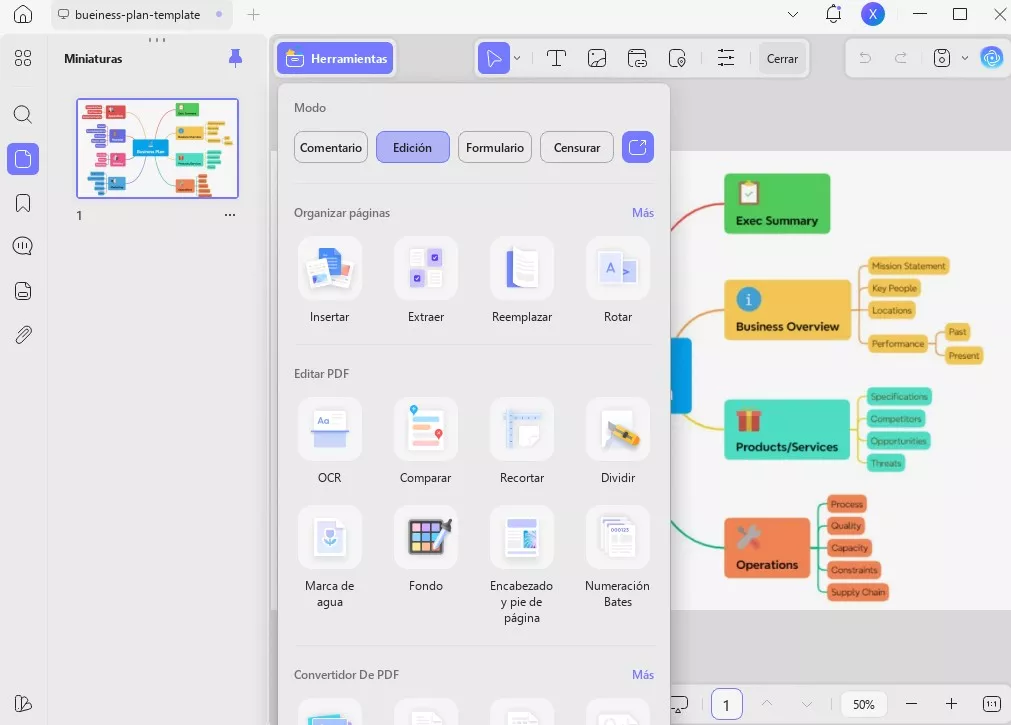Image resolution: width=1011 pixels, height=725 pixels.
Task: Expand the Herramientas tools menu
Action: [x=336, y=58]
